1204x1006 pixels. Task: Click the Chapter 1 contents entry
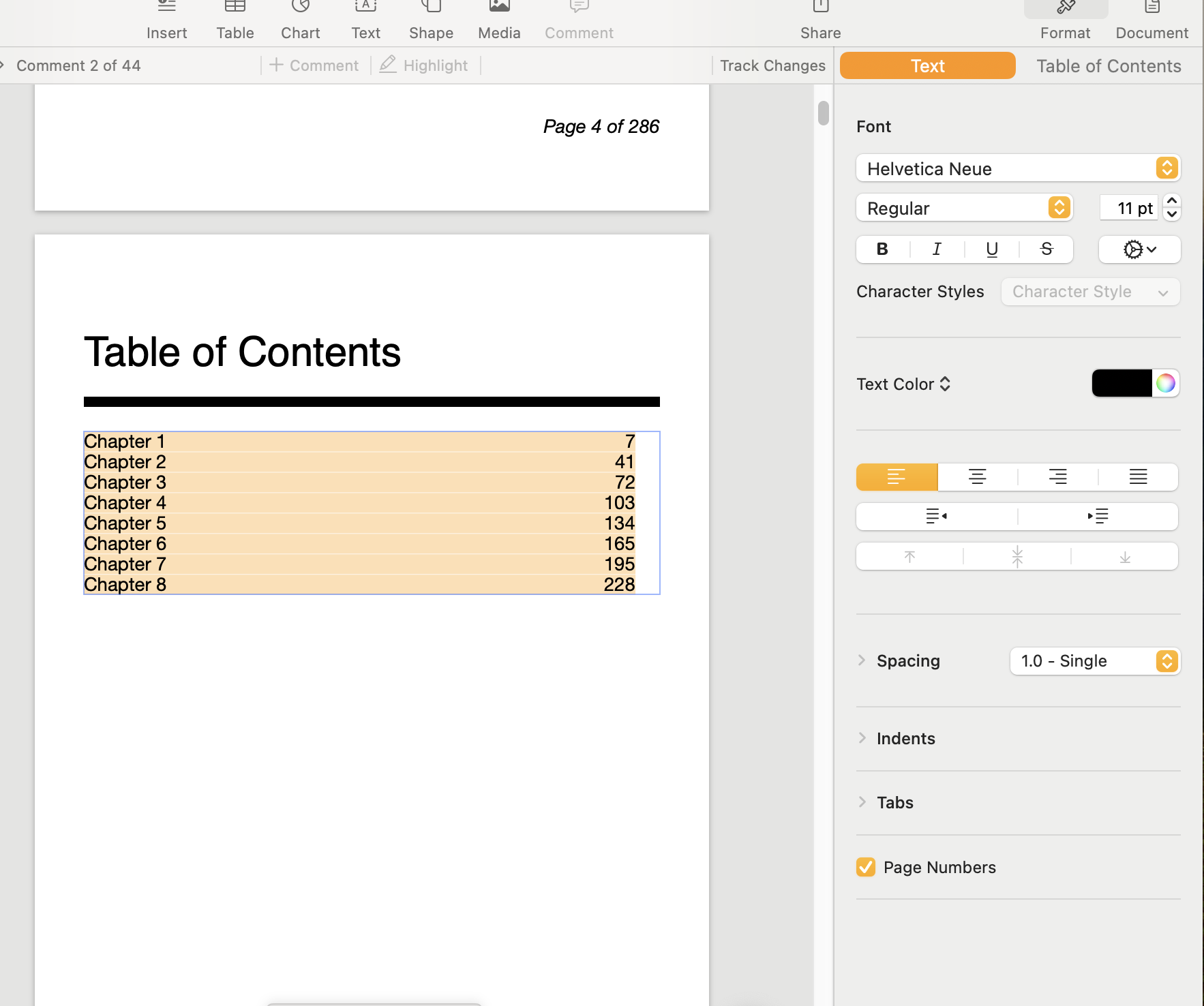click(x=359, y=442)
